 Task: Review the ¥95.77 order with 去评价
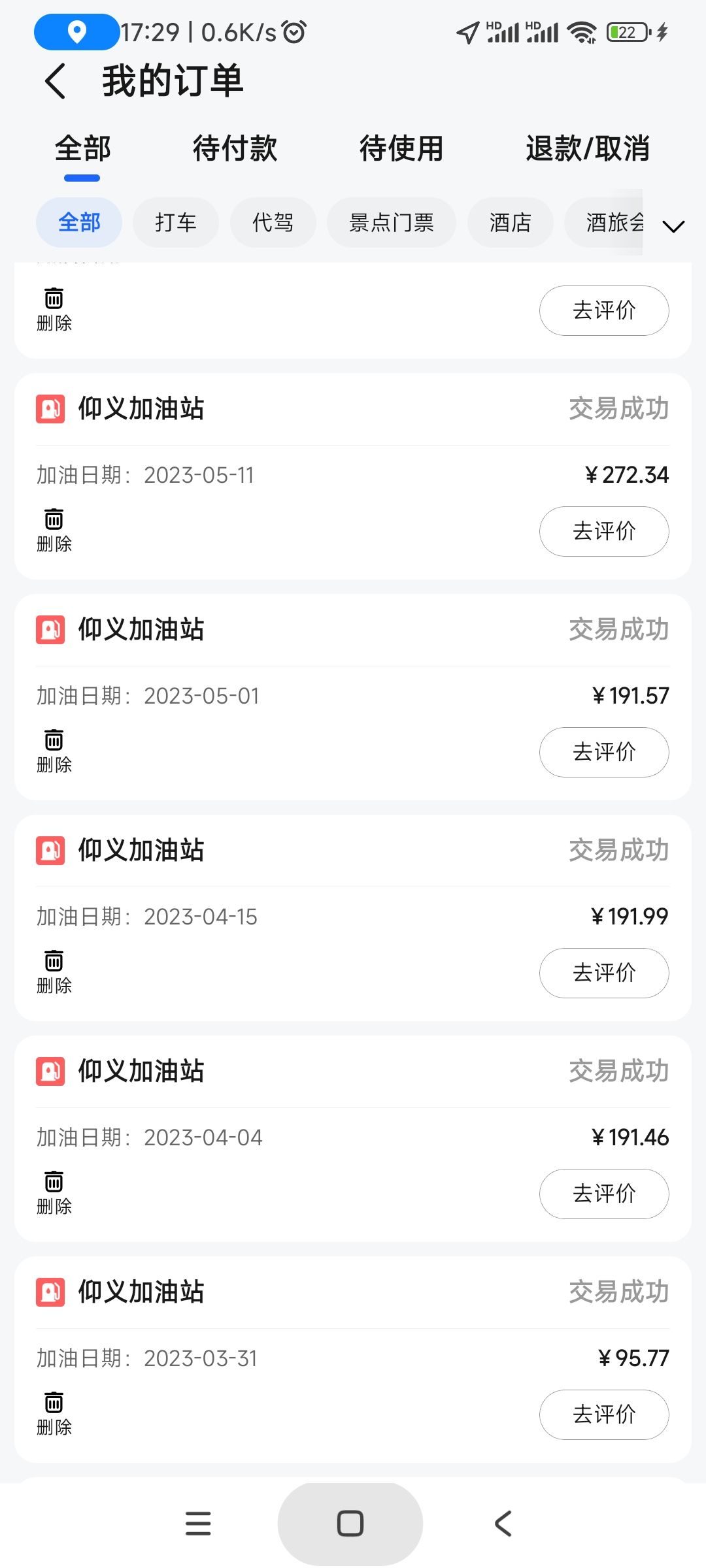click(x=603, y=1414)
